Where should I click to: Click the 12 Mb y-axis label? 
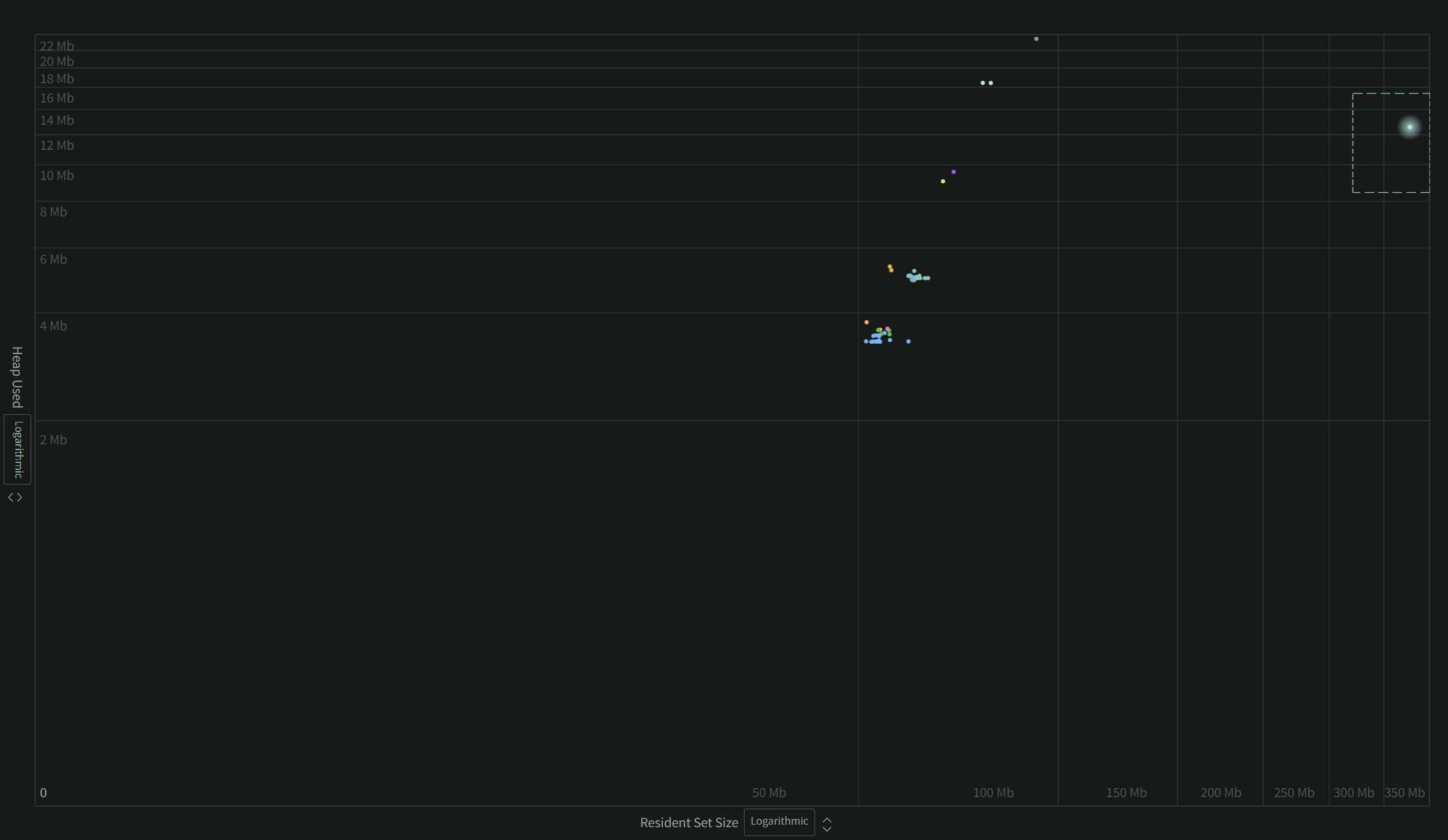tap(57, 145)
